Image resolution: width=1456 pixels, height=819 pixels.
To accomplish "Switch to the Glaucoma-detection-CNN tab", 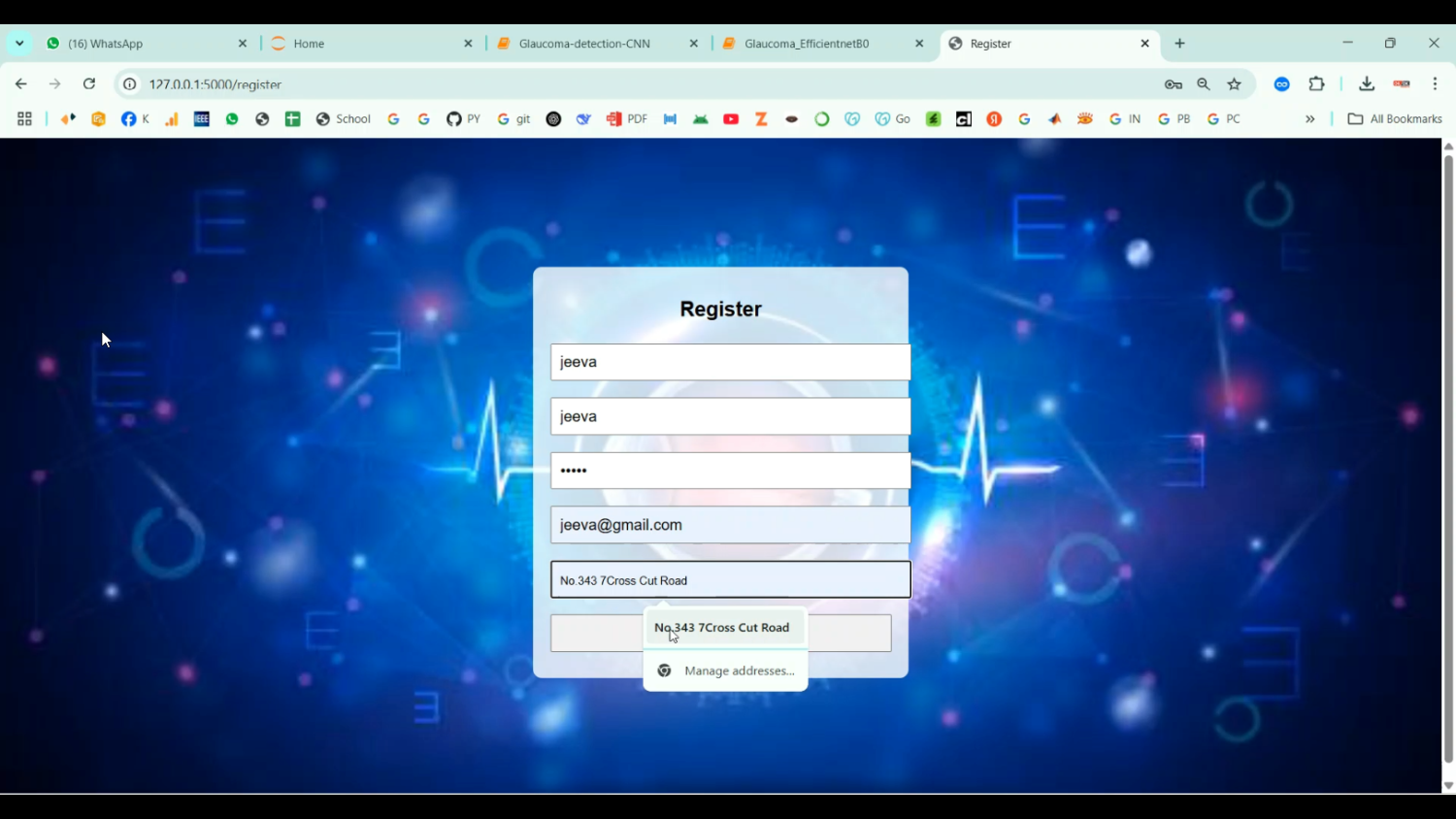I will pyautogui.click(x=584, y=44).
